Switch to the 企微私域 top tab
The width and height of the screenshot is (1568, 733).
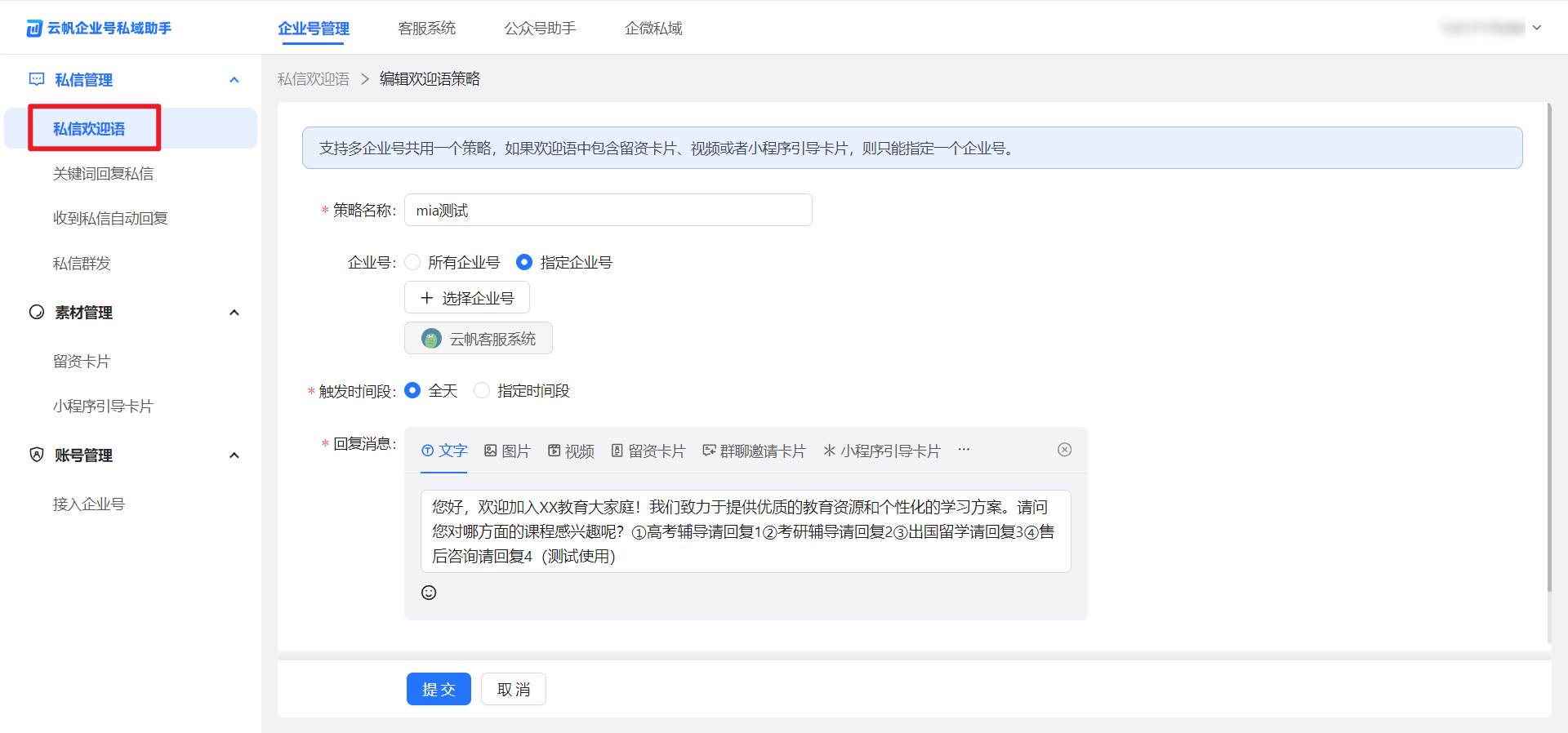pyautogui.click(x=653, y=29)
